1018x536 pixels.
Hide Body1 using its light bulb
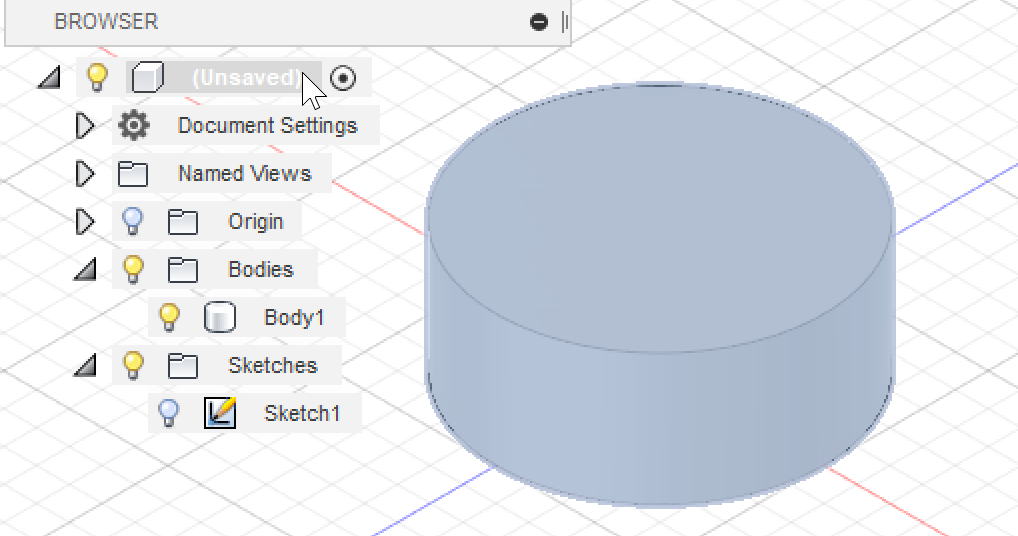pos(169,317)
